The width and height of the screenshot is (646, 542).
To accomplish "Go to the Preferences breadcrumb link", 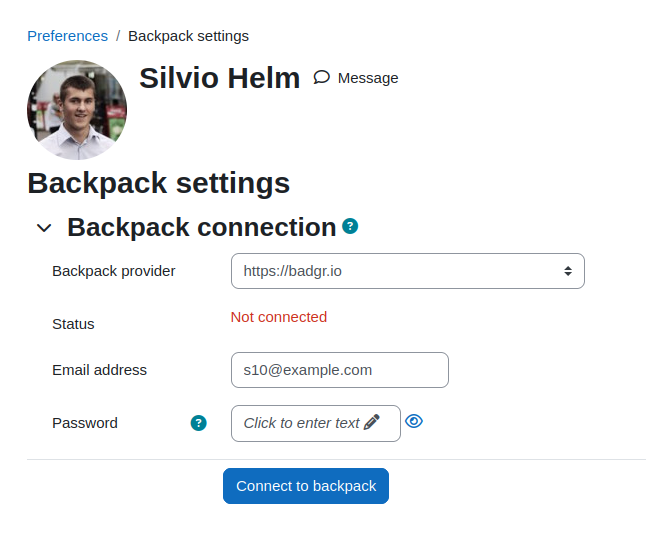I will click(68, 36).
